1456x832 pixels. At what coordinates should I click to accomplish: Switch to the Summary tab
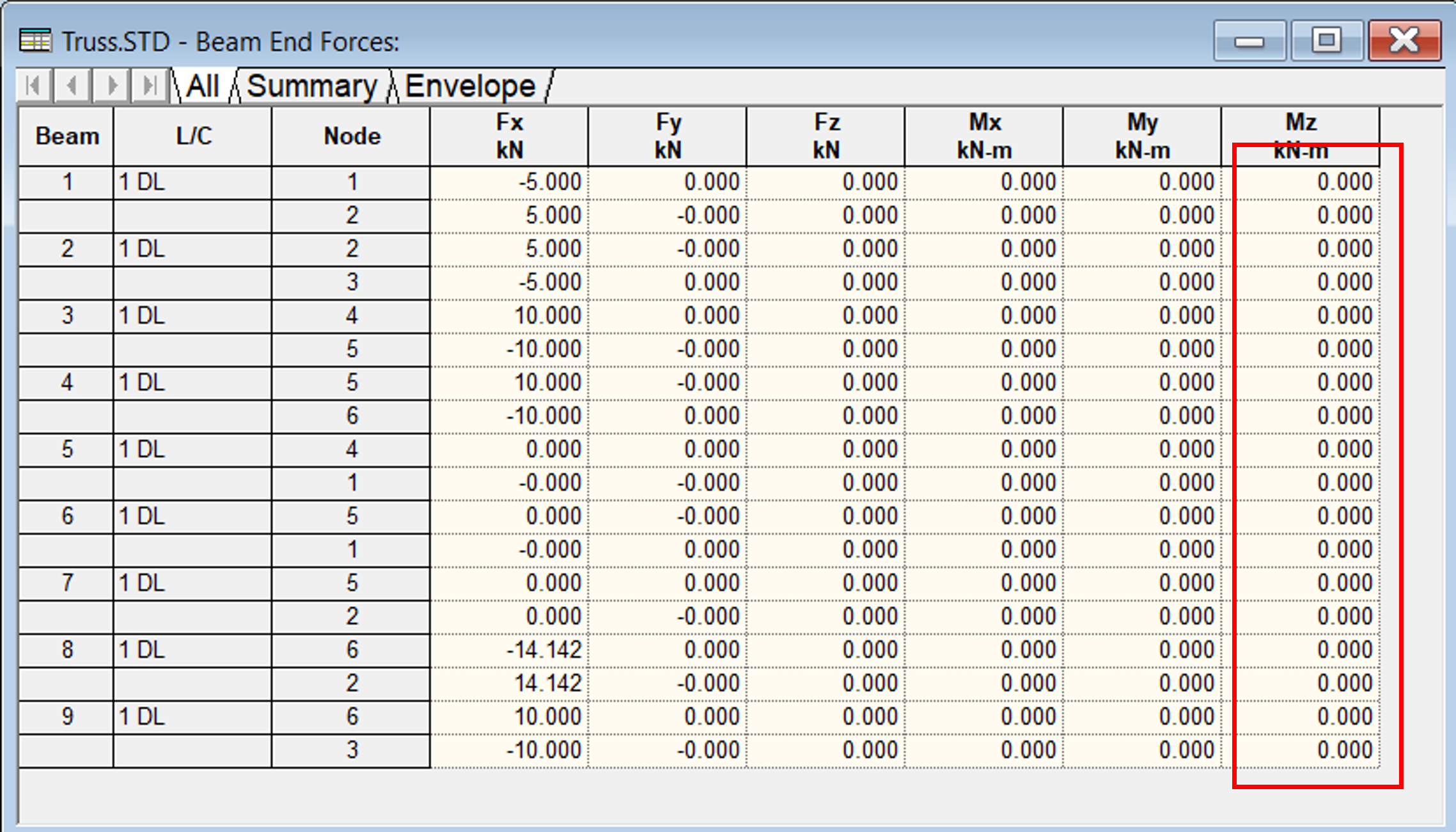click(x=312, y=86)
